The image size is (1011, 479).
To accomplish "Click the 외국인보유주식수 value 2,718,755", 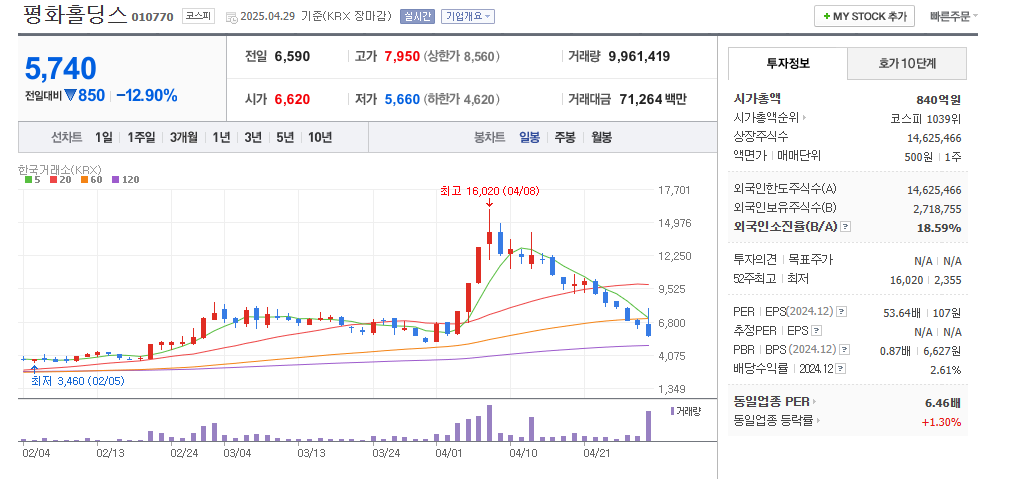I will click(937, 209).
